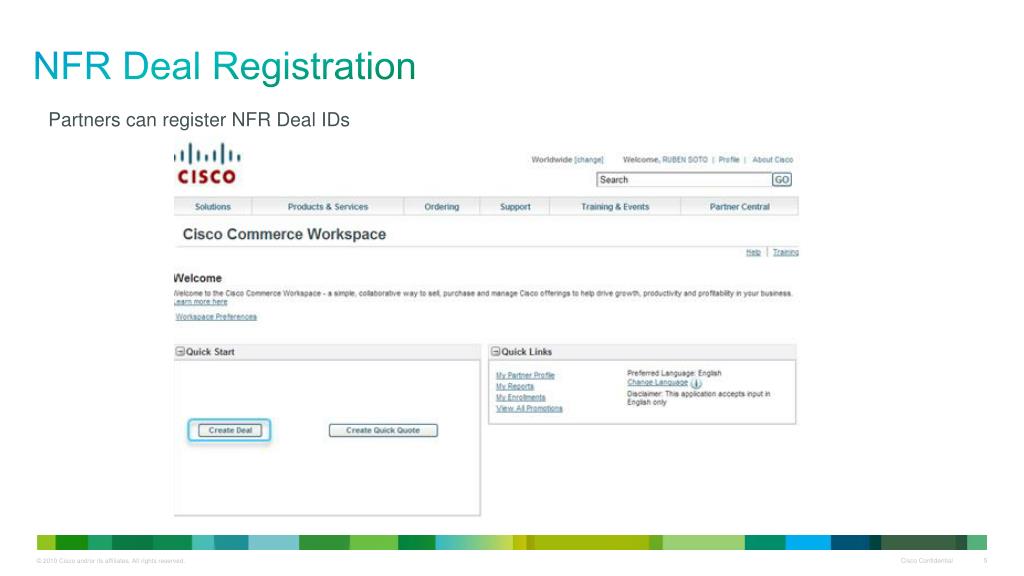The height and width of the screenshot is (576, 1024).
Task: Click the Create Deal button
Action: [x=230, y=430]
